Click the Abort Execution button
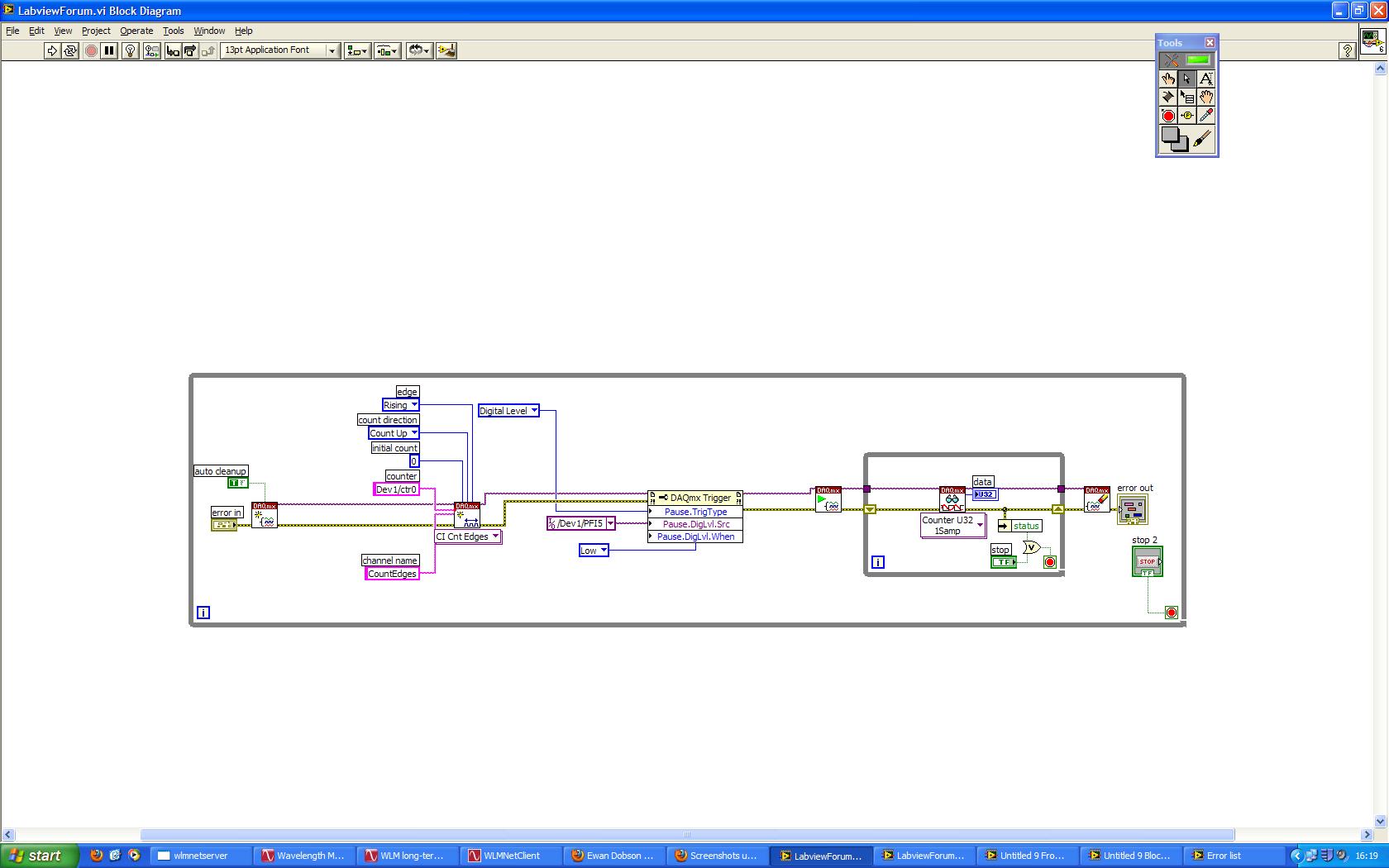Screen dimensions: 1389x868 pos(91,50)
